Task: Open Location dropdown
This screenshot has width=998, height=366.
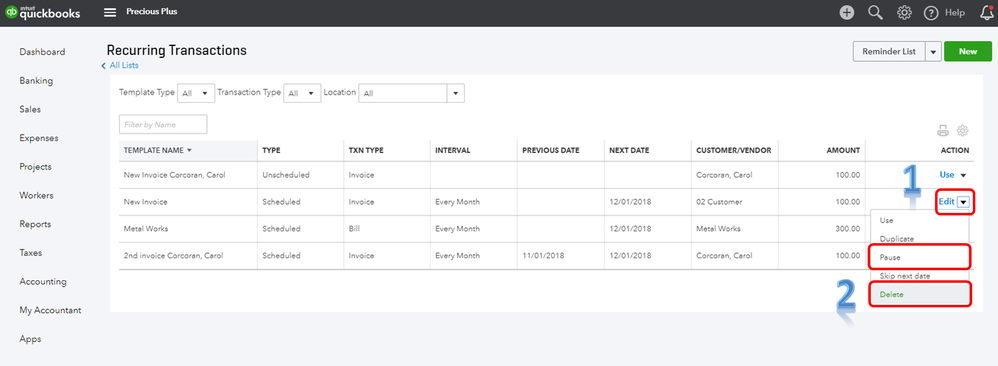Action: (411, 93)
